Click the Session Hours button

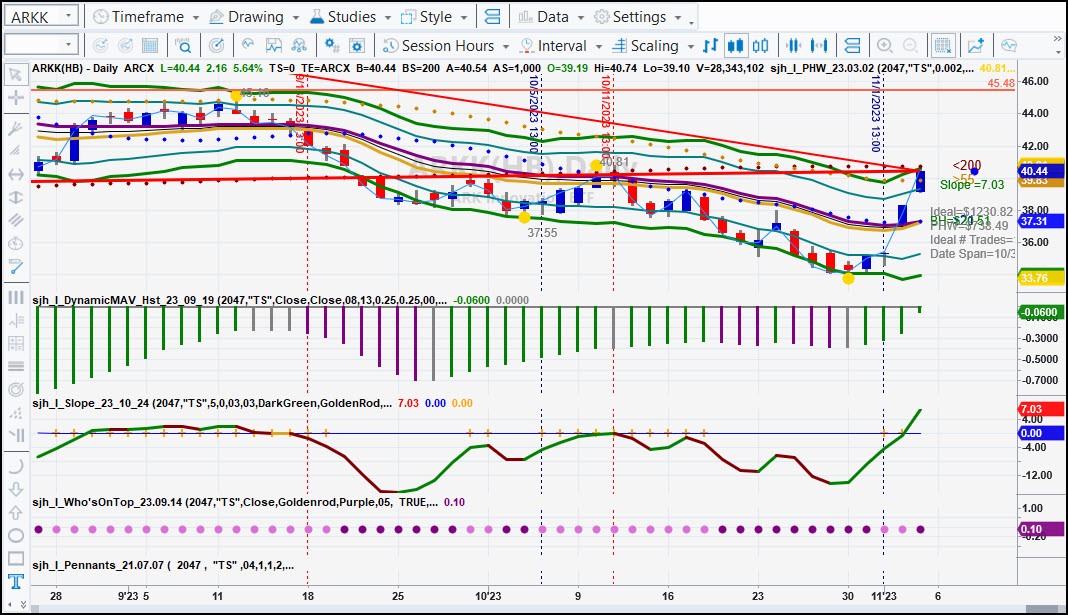(x=439, y=46)
